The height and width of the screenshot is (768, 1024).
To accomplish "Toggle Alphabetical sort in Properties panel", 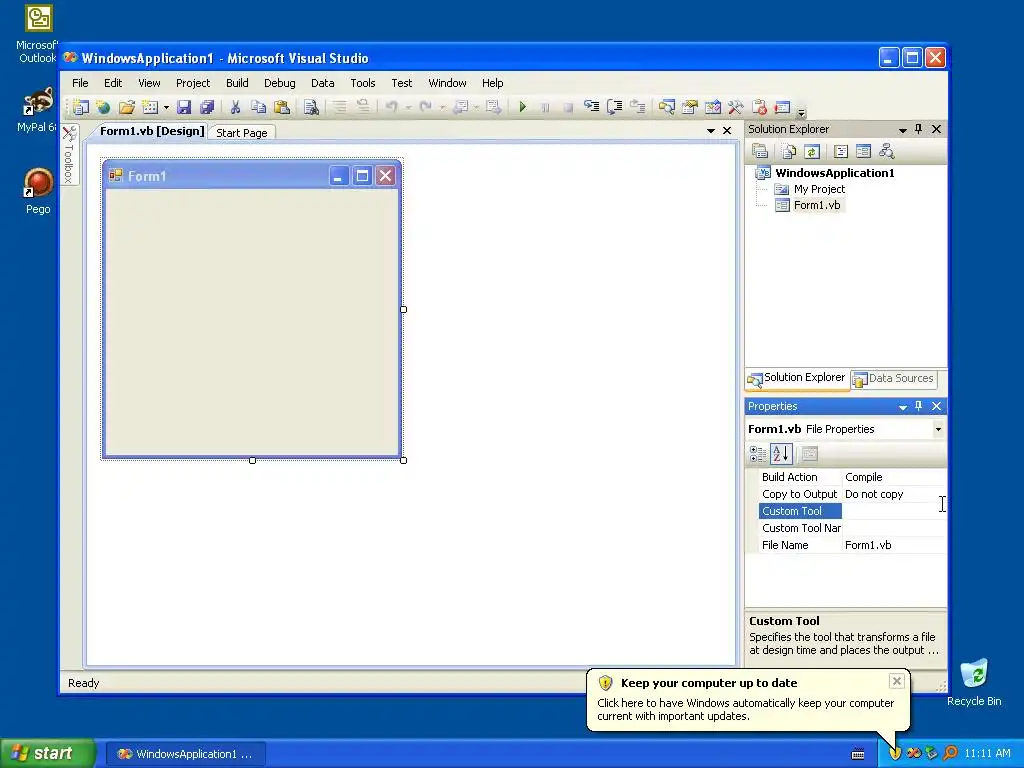I will click(781, 454).
